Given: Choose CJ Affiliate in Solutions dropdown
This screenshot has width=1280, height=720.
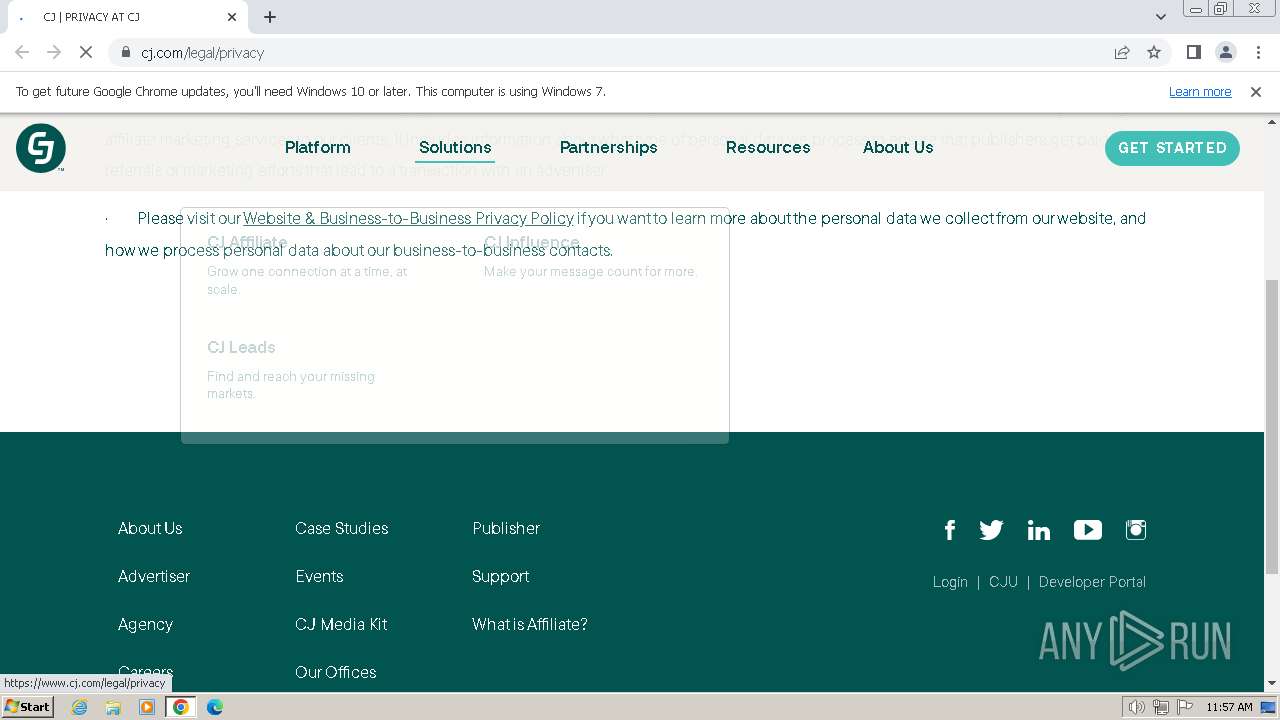Looking at the screenshot, I should [x=247, y=242].
